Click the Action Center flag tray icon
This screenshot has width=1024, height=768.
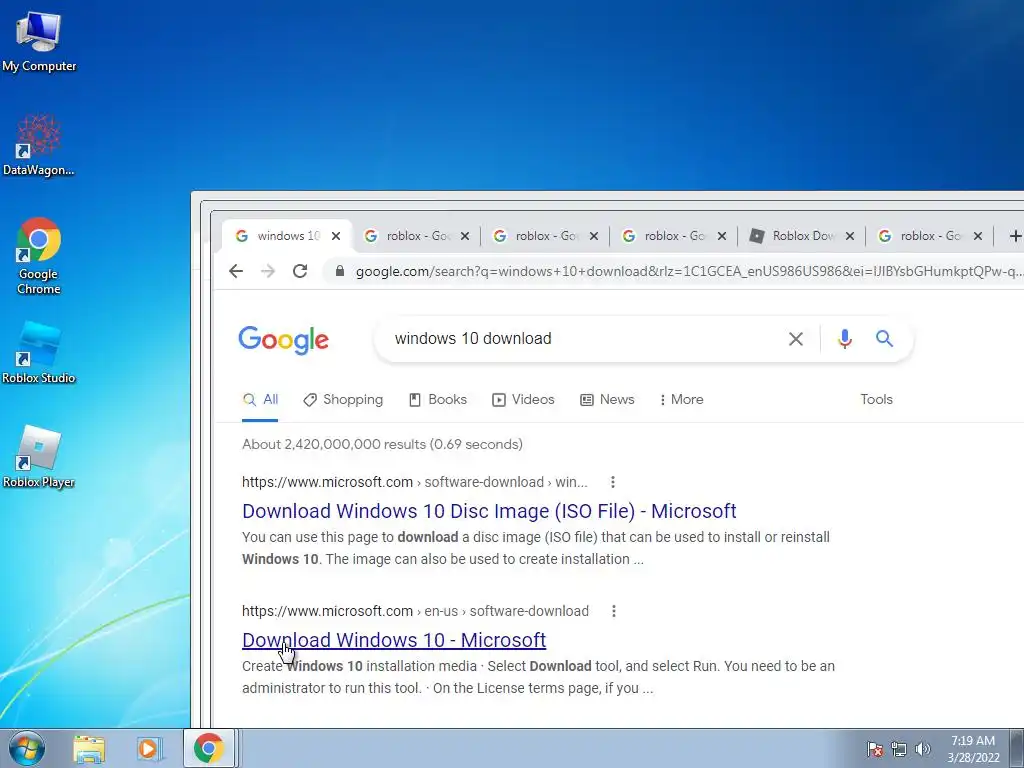point(875,749)
